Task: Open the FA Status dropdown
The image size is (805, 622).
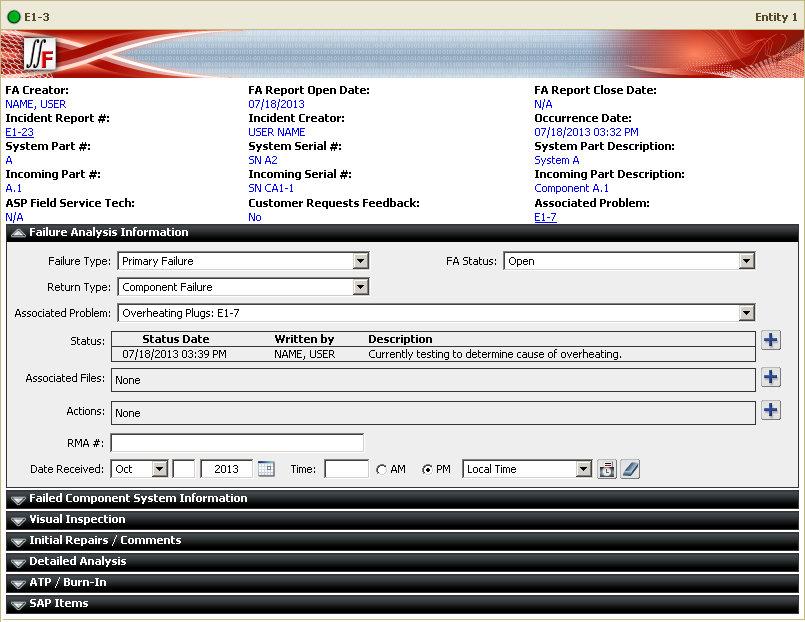Action: (746, 261)
